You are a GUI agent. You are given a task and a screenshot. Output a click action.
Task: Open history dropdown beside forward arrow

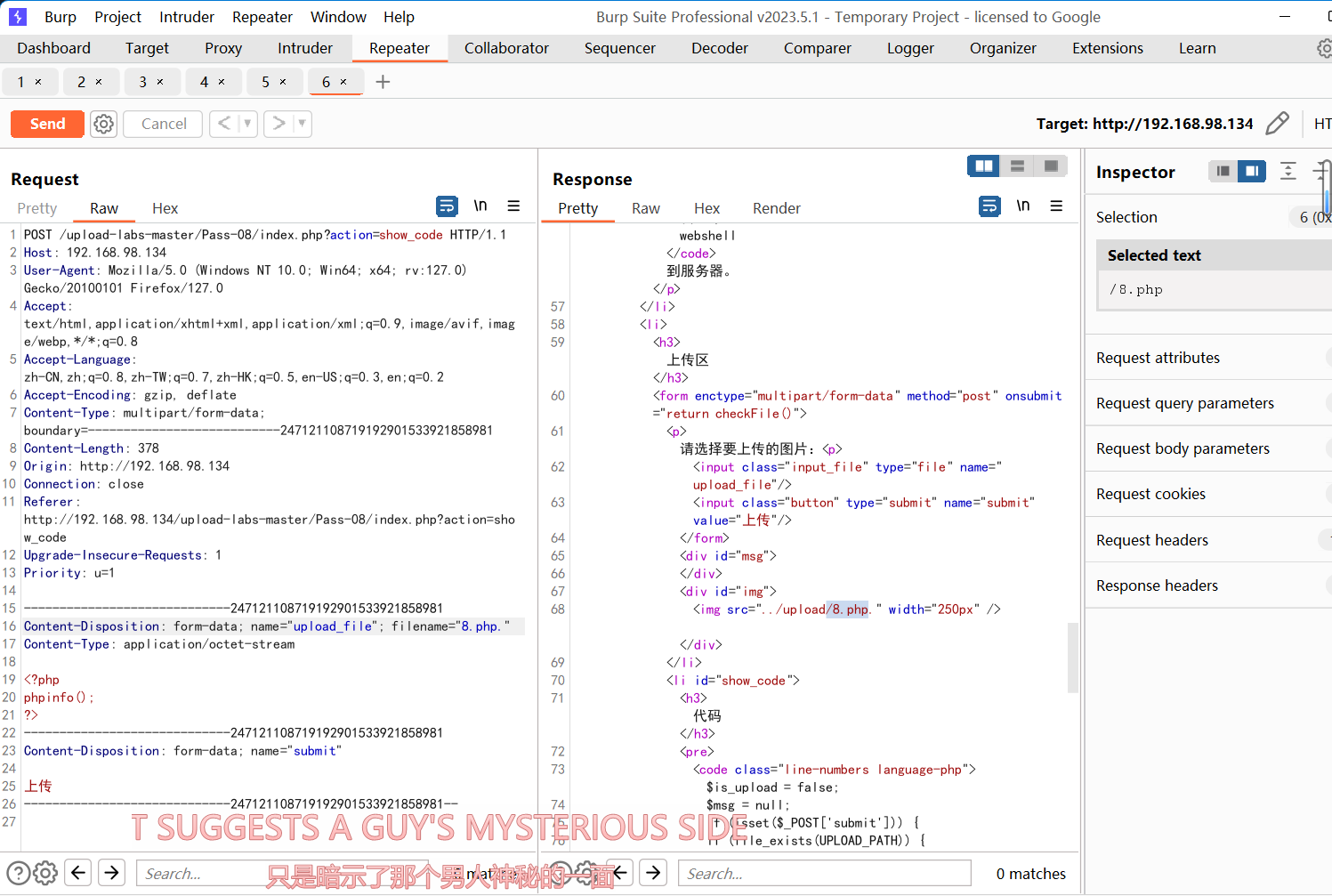point(302,124)
